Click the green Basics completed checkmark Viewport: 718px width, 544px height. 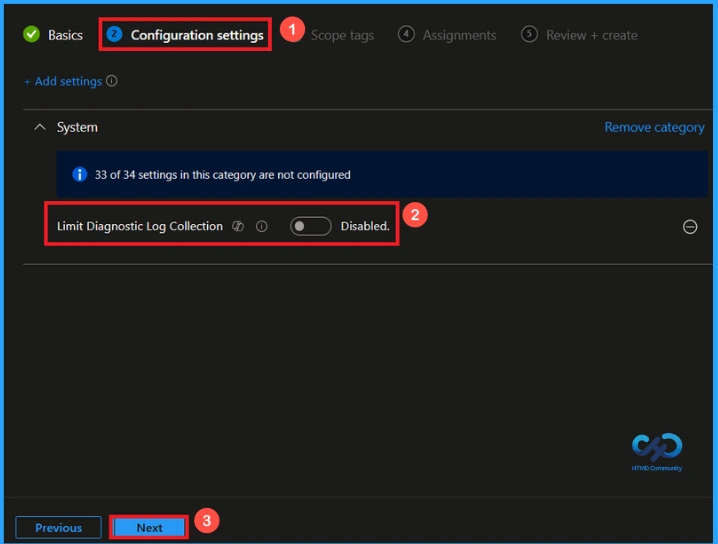point(32,34)
